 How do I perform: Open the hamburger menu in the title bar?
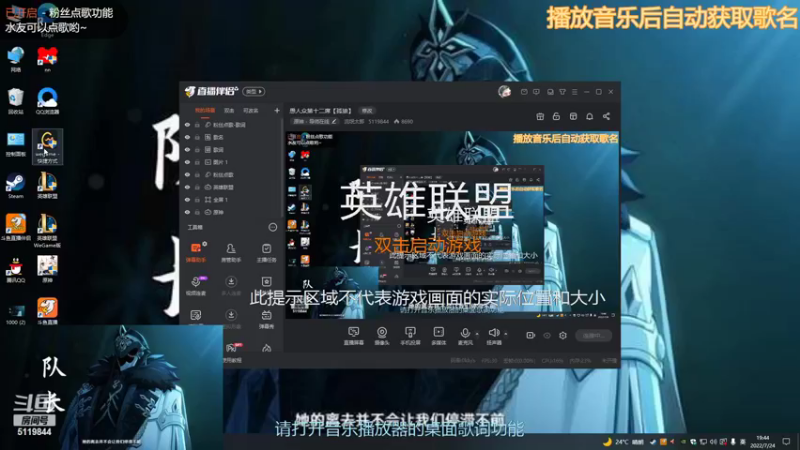[x=574, y=92]
